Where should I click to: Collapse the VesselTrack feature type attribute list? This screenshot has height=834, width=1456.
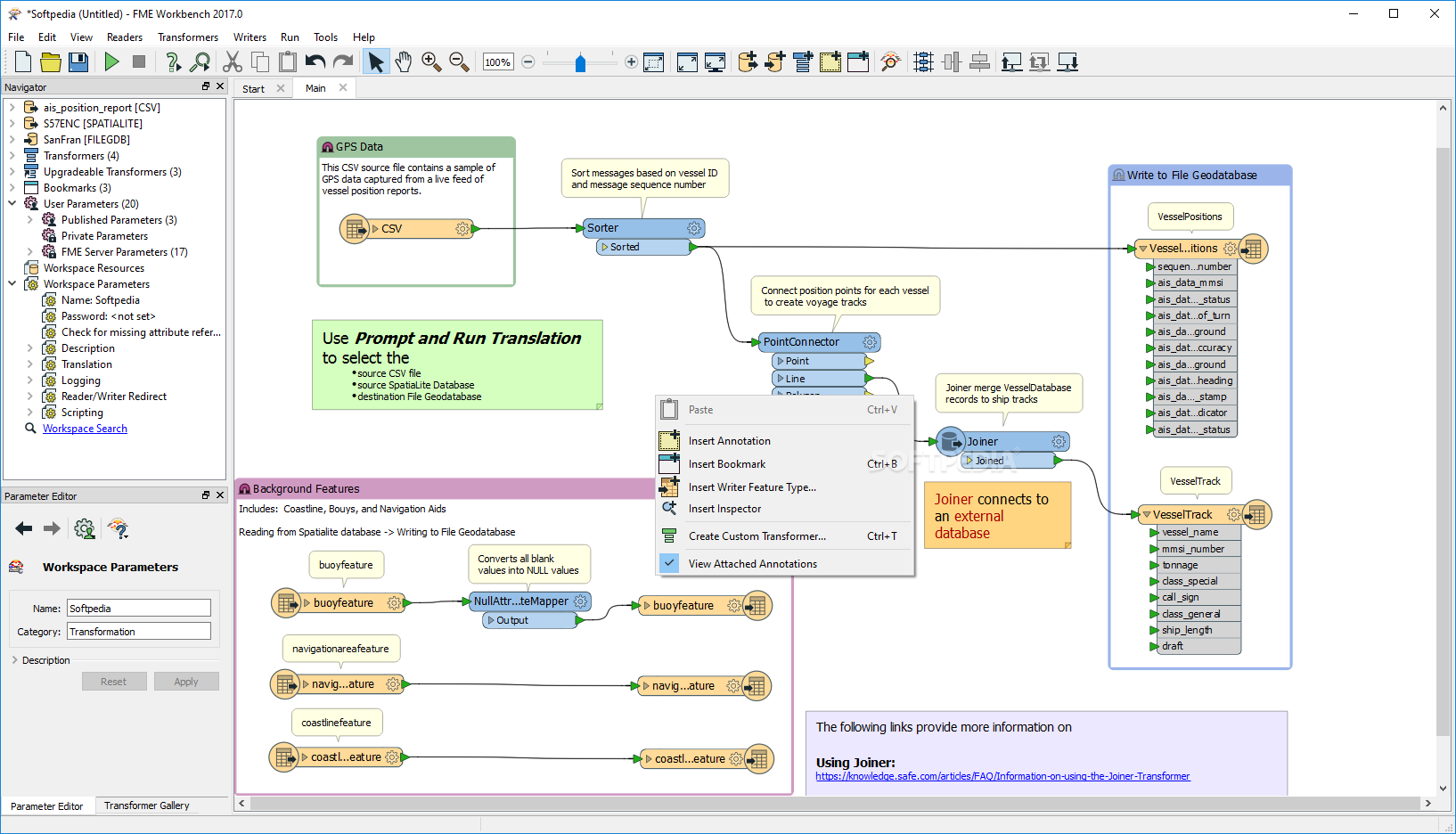1146,515
